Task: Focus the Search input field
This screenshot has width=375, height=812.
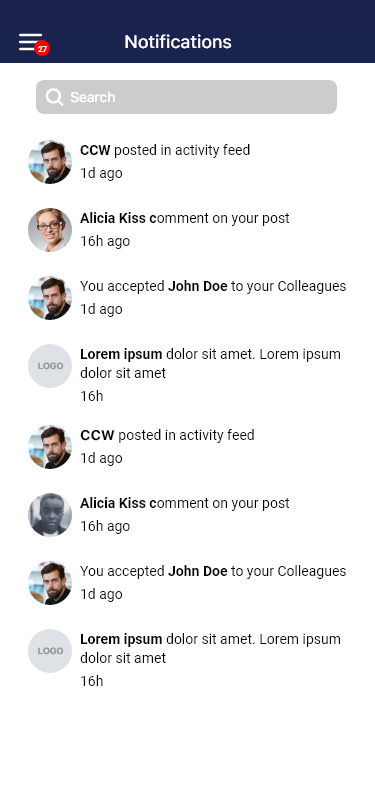Action: [186, 97]
